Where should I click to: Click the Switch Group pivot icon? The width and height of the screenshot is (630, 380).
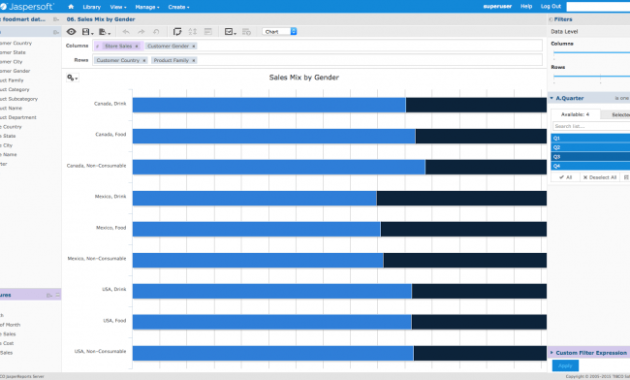click(x=177, y=32)
